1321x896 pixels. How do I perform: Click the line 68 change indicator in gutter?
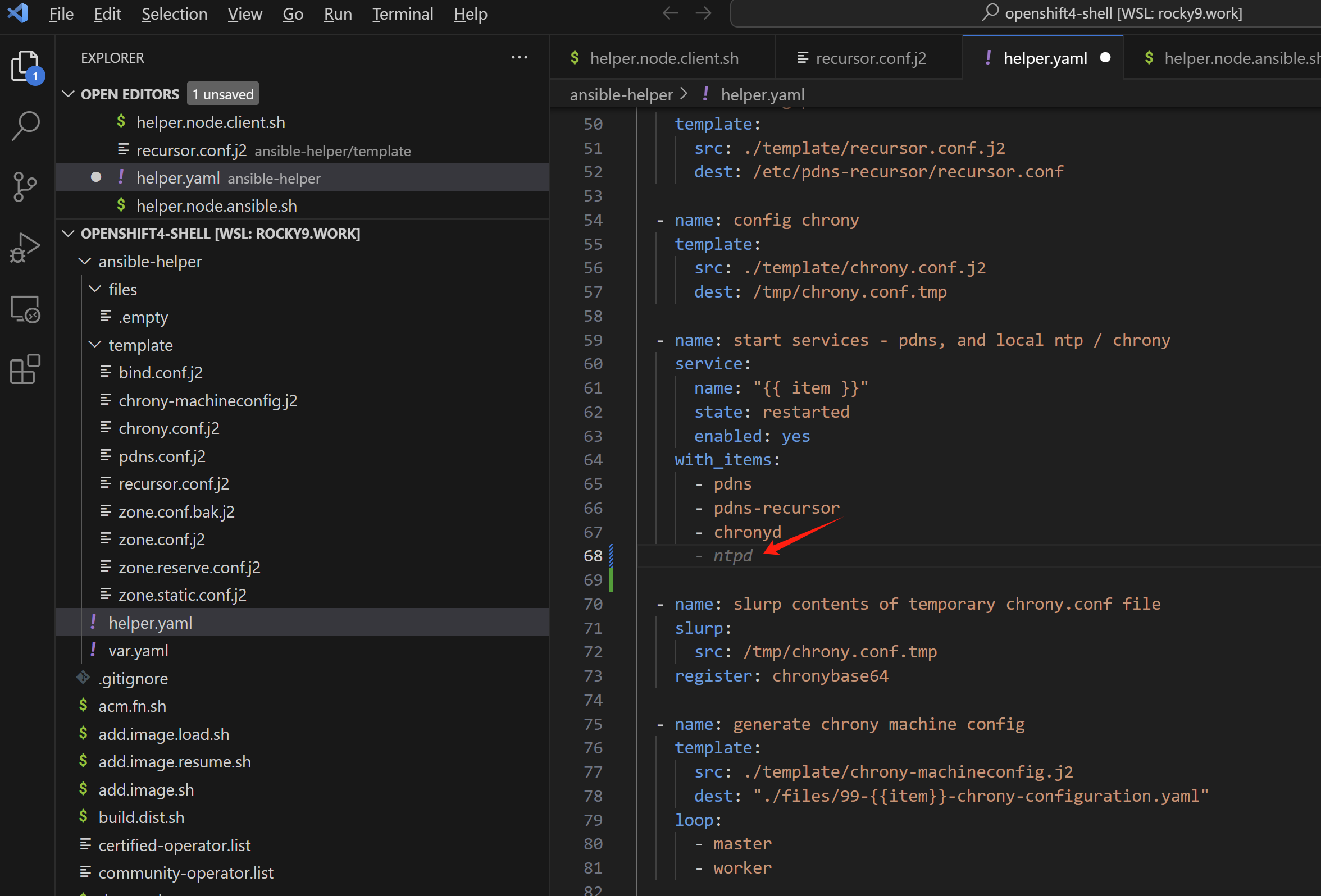tap(612, 556)
